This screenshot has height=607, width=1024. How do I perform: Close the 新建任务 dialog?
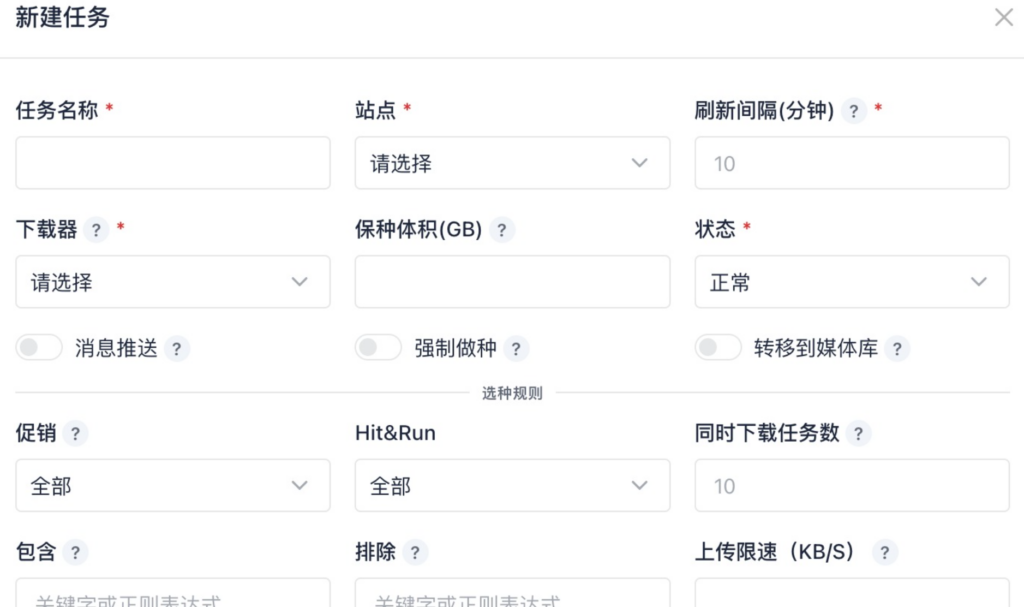coord(1003,18)
